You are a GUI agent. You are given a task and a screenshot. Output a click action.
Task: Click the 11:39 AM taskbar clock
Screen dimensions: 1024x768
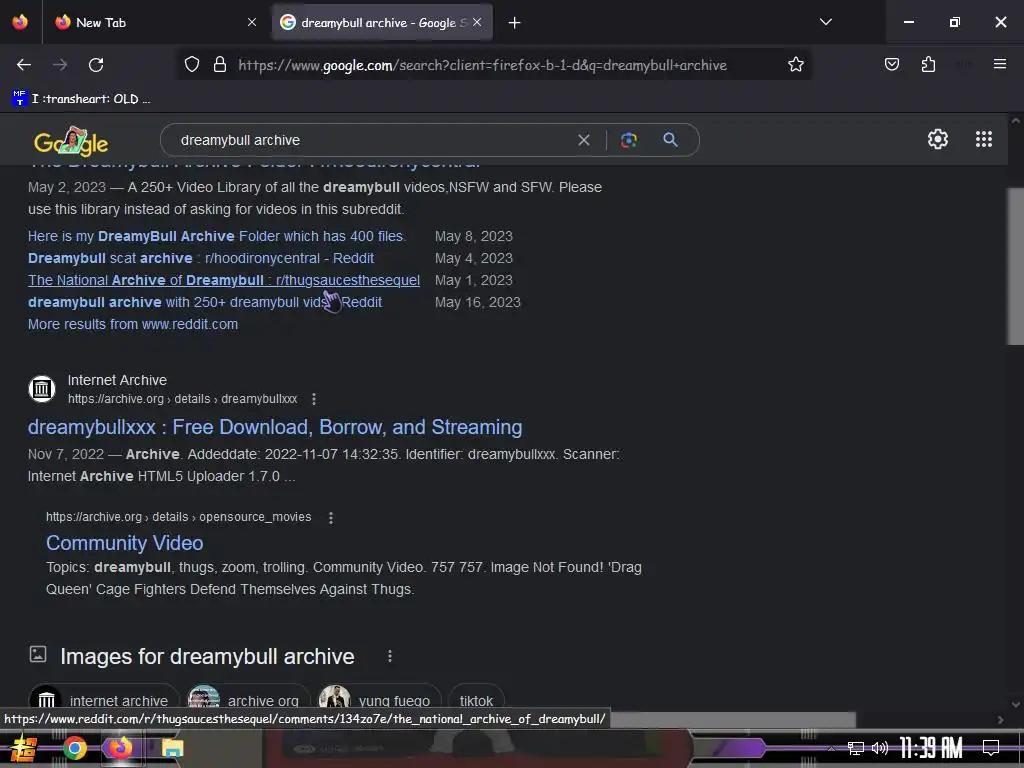931,748
